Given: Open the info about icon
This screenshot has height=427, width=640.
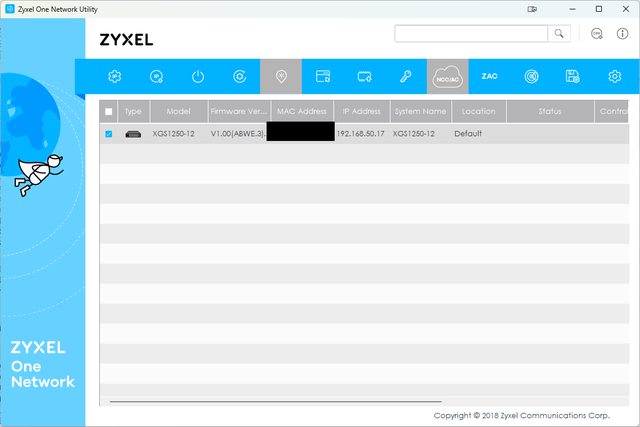Looking at the screenshot, I should click(x=625, y=34).
